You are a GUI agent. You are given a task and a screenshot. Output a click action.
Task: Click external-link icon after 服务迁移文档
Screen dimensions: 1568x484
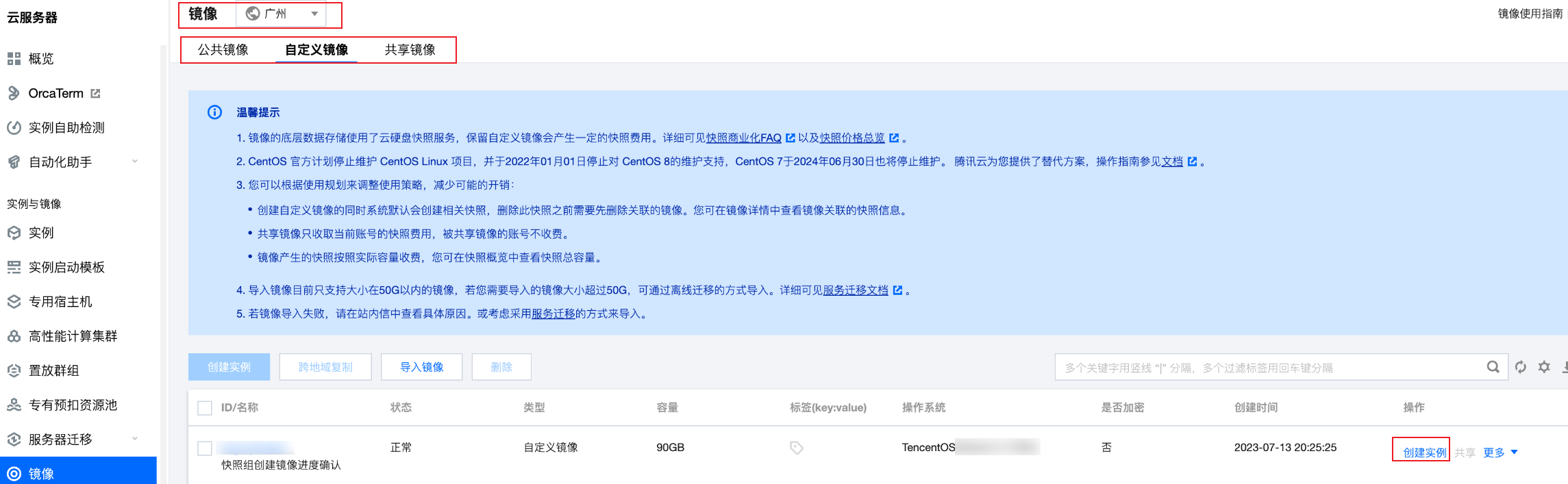pos(897,290)
